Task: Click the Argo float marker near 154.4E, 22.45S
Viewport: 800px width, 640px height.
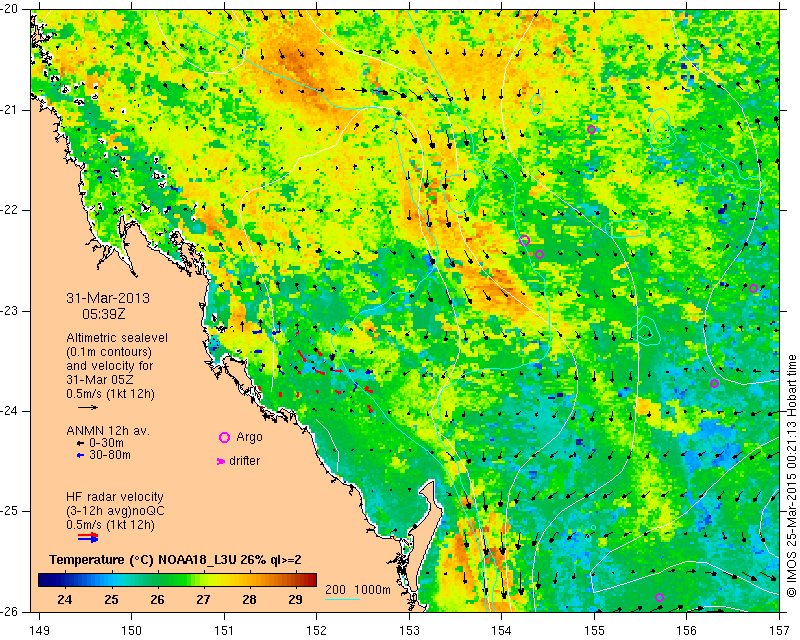Action: [539, 254]
